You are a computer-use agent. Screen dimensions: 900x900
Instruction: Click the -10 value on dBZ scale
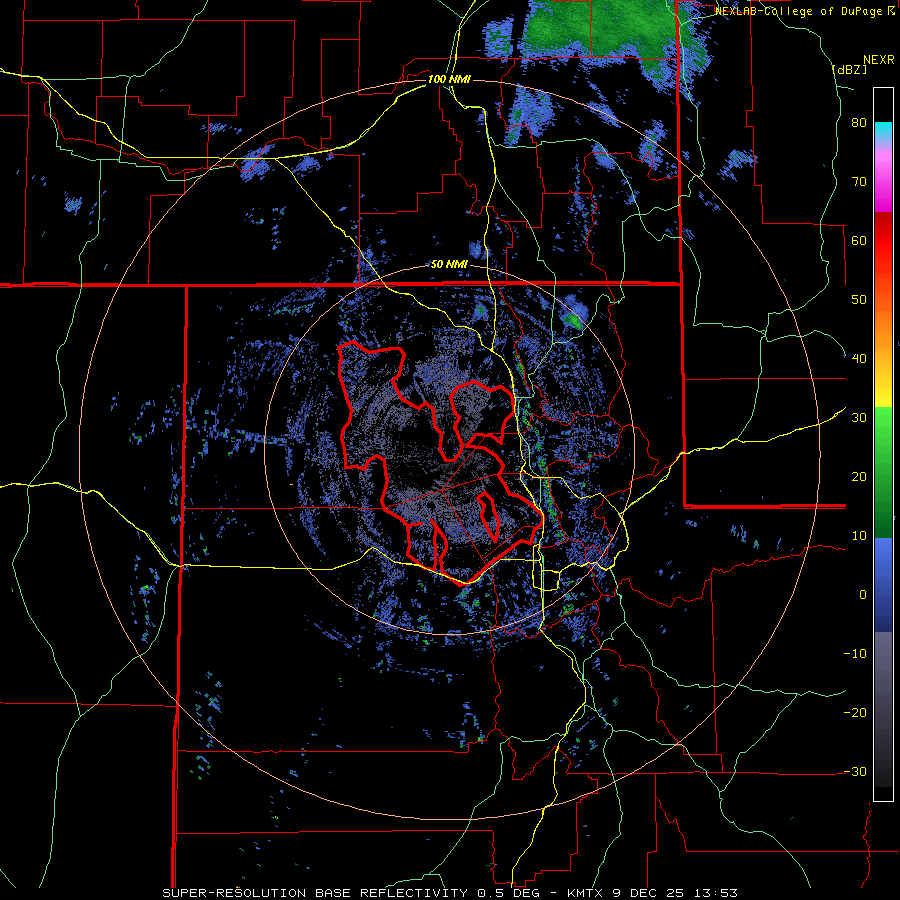[855, 654]
